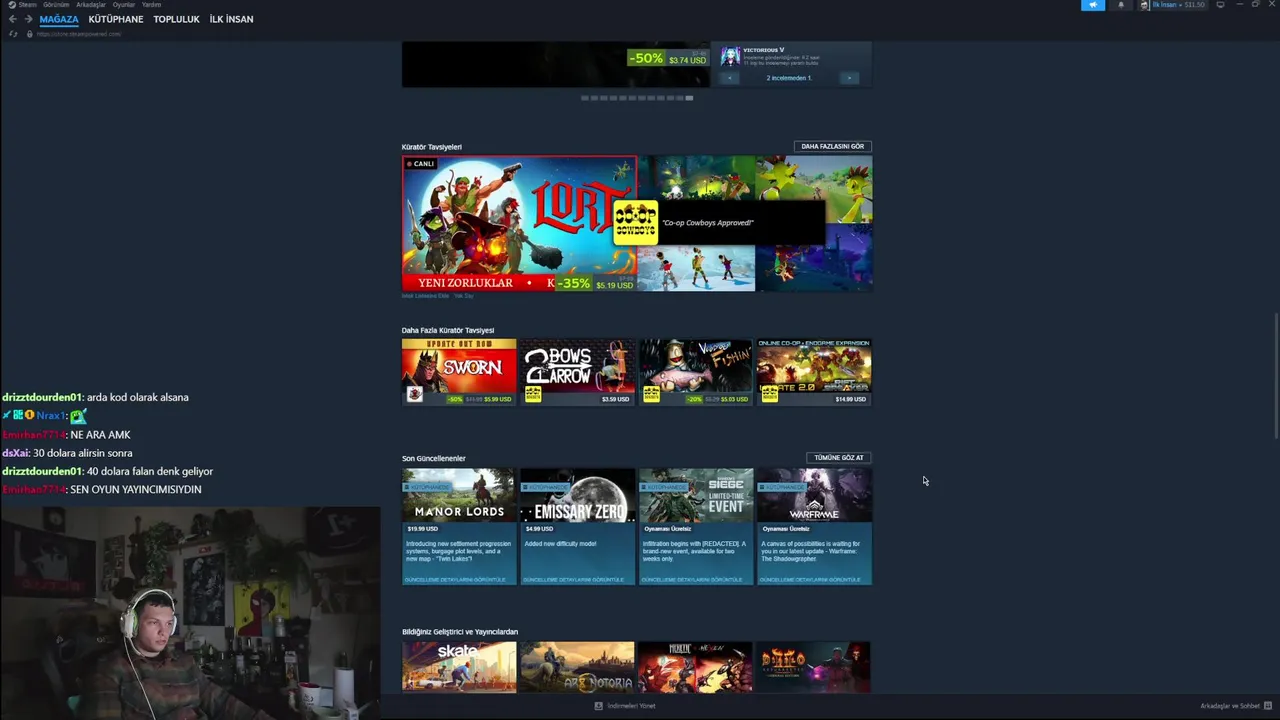
Task: Show previous review with left arrow
Action: click(x=729, y=77)
